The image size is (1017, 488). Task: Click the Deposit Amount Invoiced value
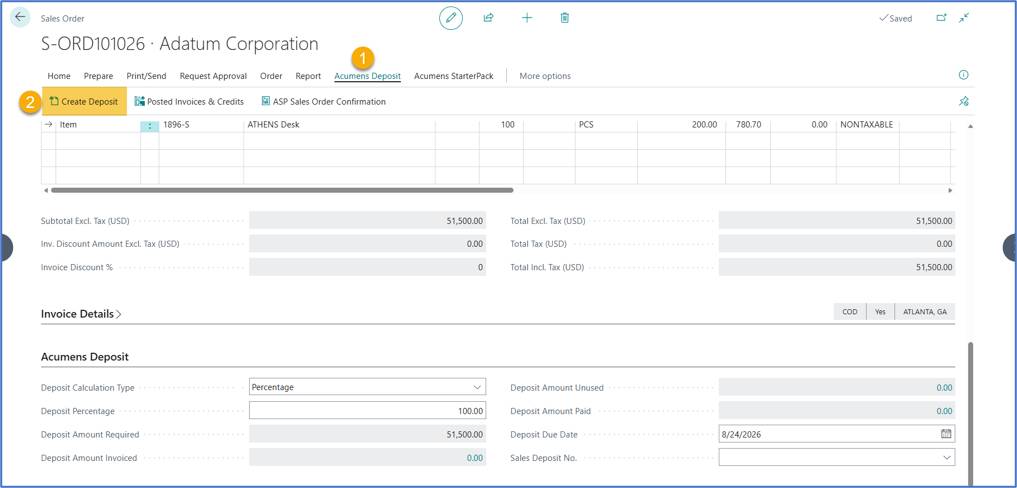[x=475, y=458]
